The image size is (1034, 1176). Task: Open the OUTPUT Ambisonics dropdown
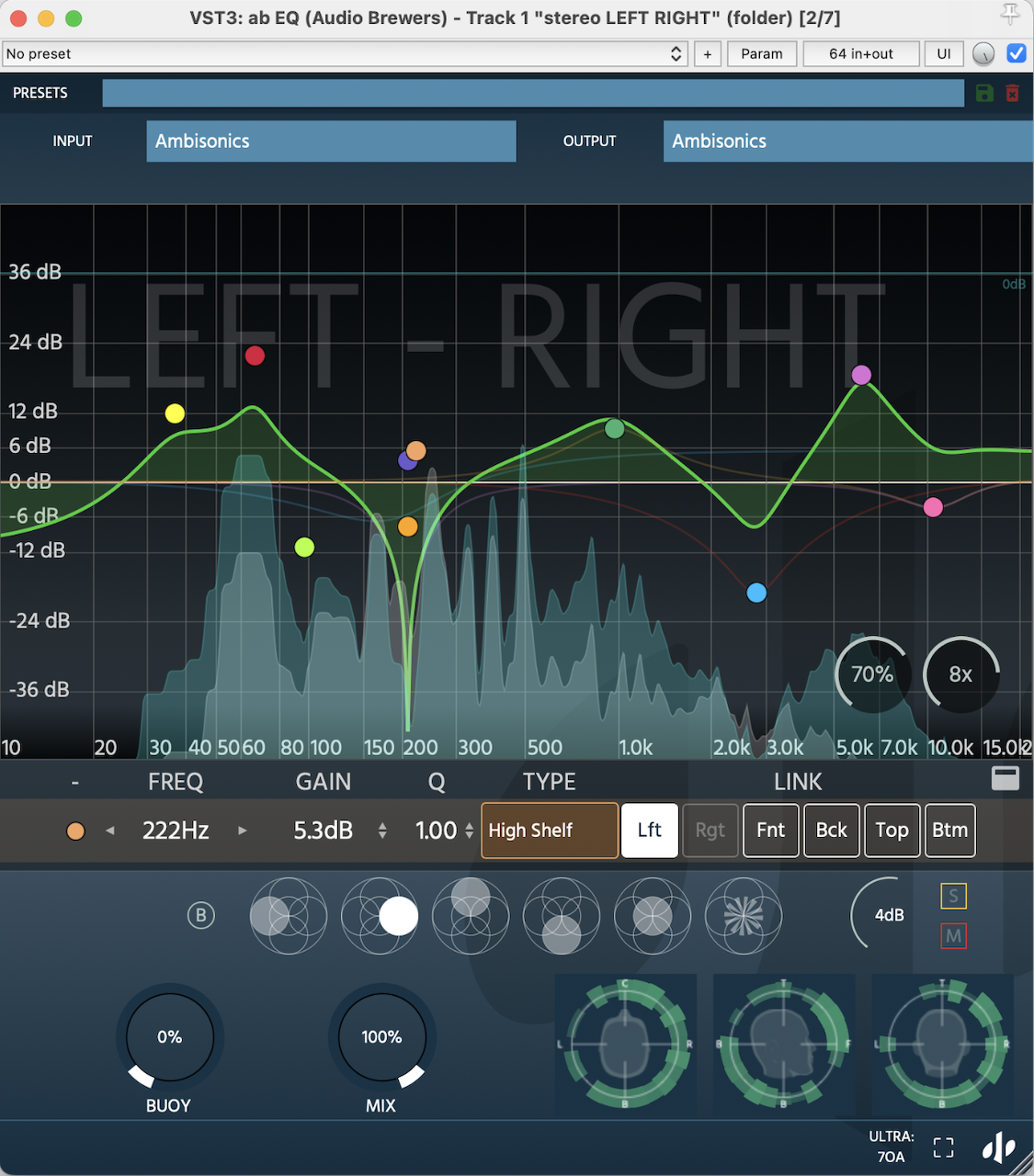(848, 141)
